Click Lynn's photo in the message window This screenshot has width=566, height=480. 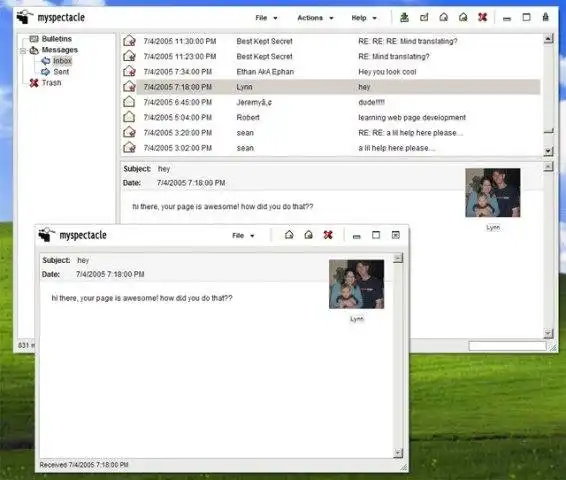[x=356, y=284]
